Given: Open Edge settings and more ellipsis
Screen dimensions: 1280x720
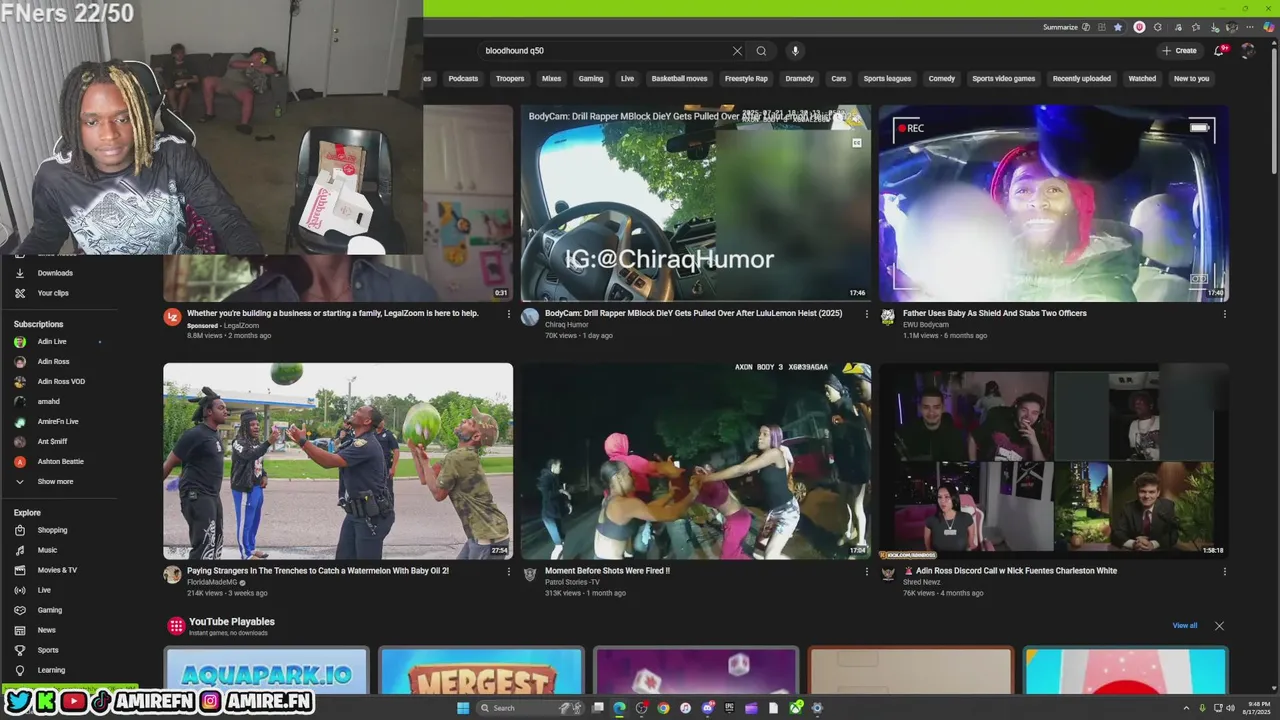Looking at the screenshot, I should [x=1250, y=27].
